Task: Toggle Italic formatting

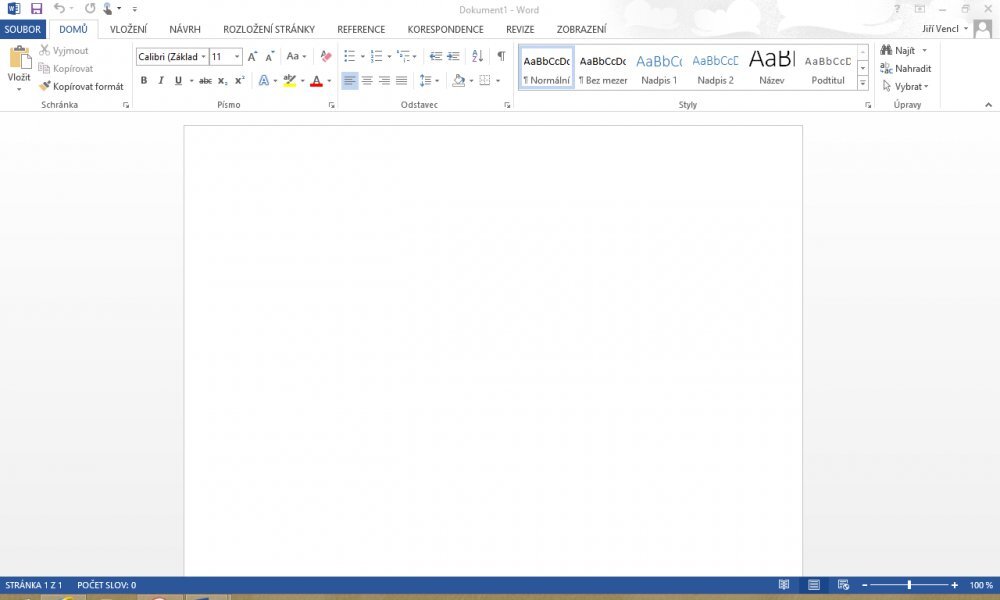Action: 160,81
